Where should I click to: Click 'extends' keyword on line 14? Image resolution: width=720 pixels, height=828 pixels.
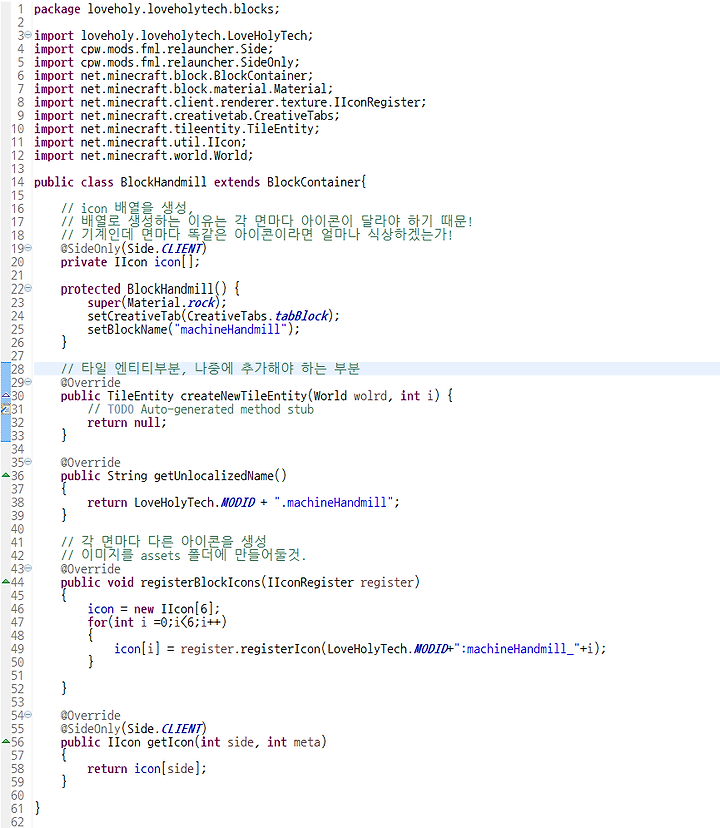point(237,182)
